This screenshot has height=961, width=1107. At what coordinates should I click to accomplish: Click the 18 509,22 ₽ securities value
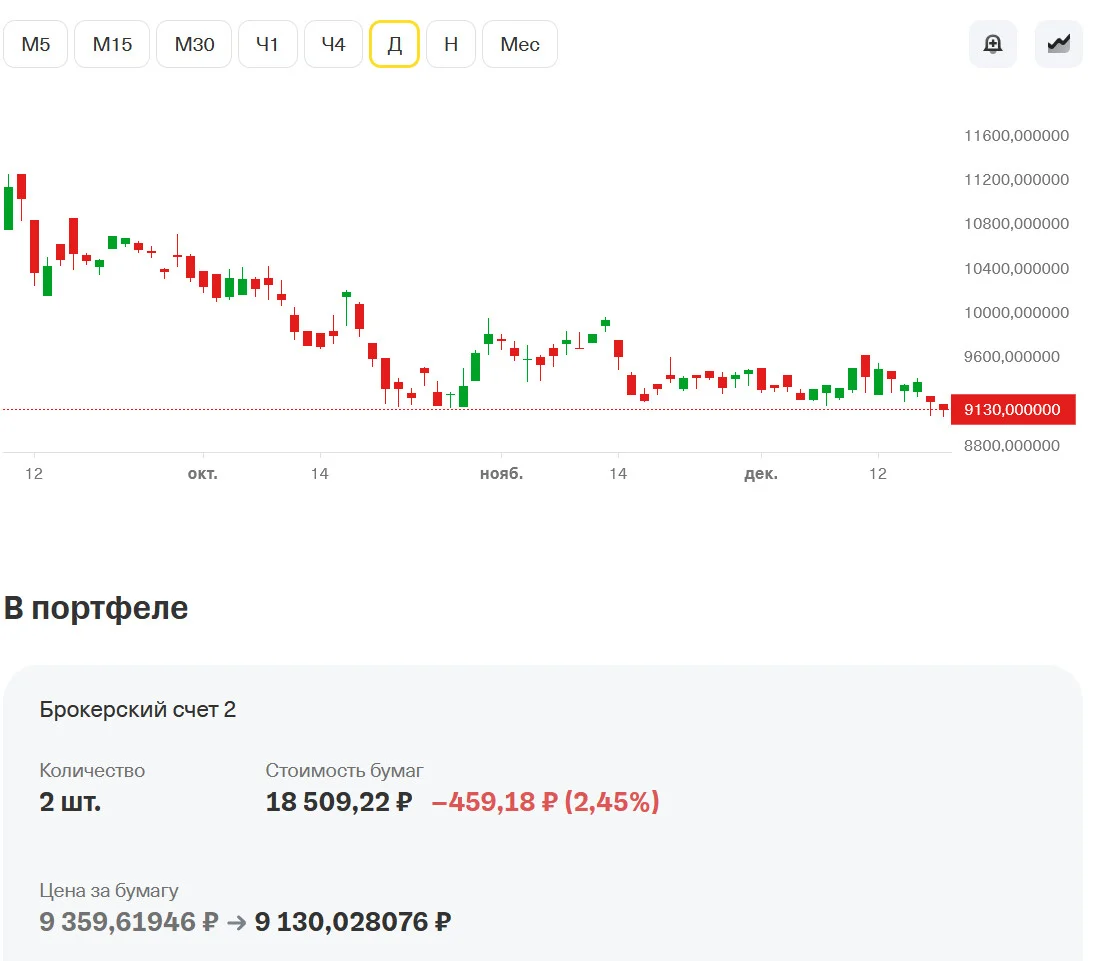[x=339, y=802]
